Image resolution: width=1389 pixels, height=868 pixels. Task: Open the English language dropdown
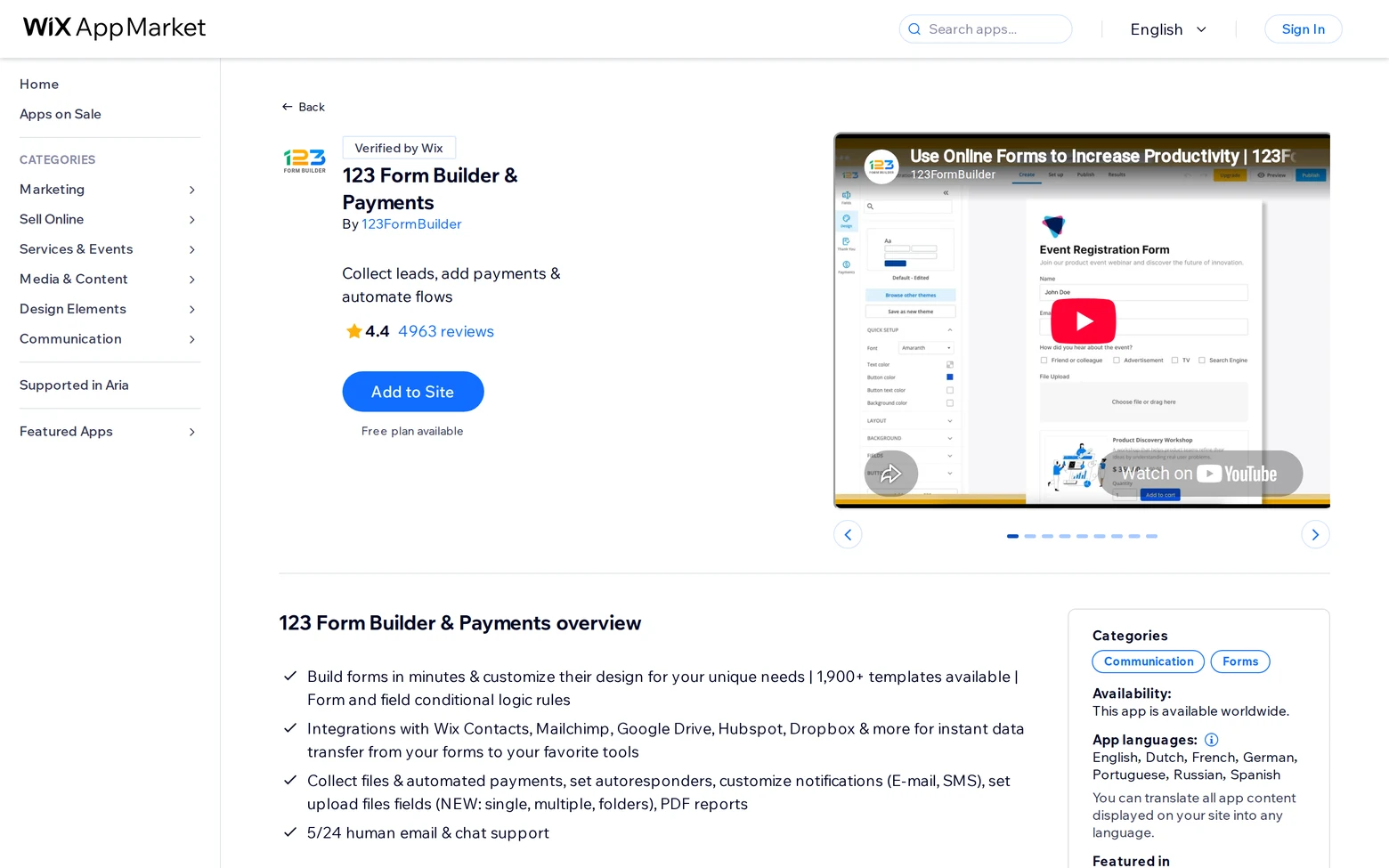click(1168, 29)
